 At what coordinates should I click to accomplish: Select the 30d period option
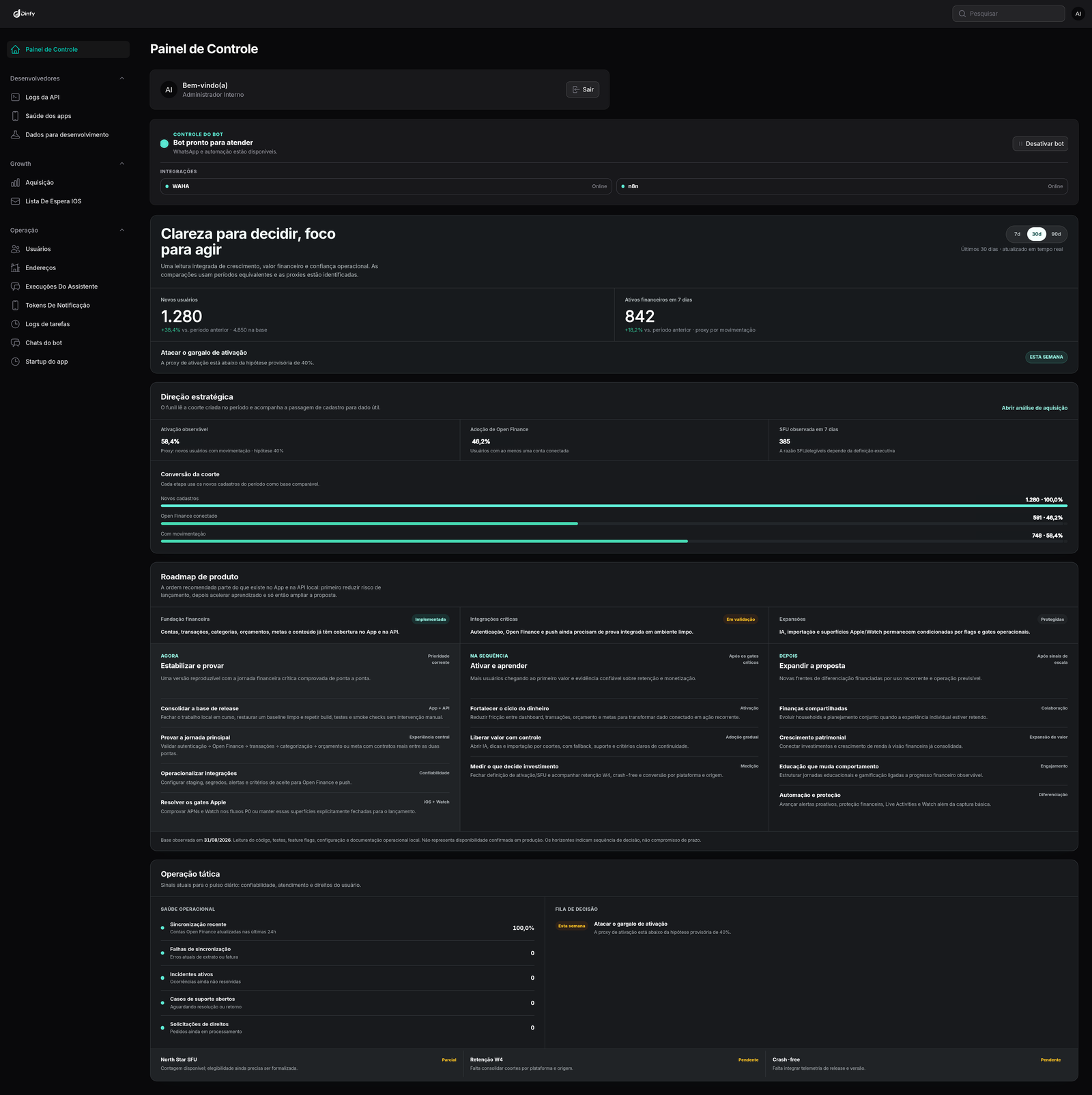point(1037,234)
